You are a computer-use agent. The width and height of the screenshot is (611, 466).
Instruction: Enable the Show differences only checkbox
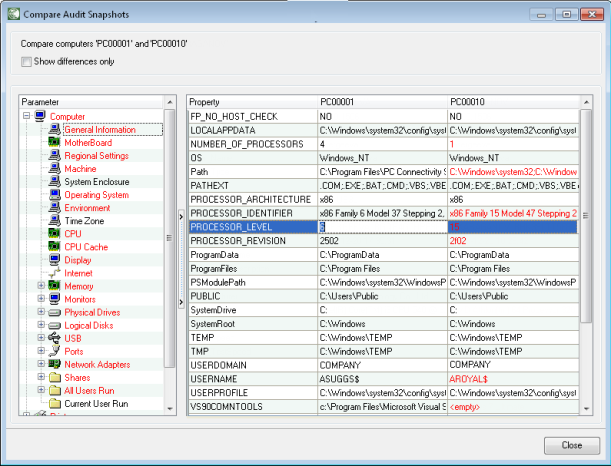tap(26, 62)
